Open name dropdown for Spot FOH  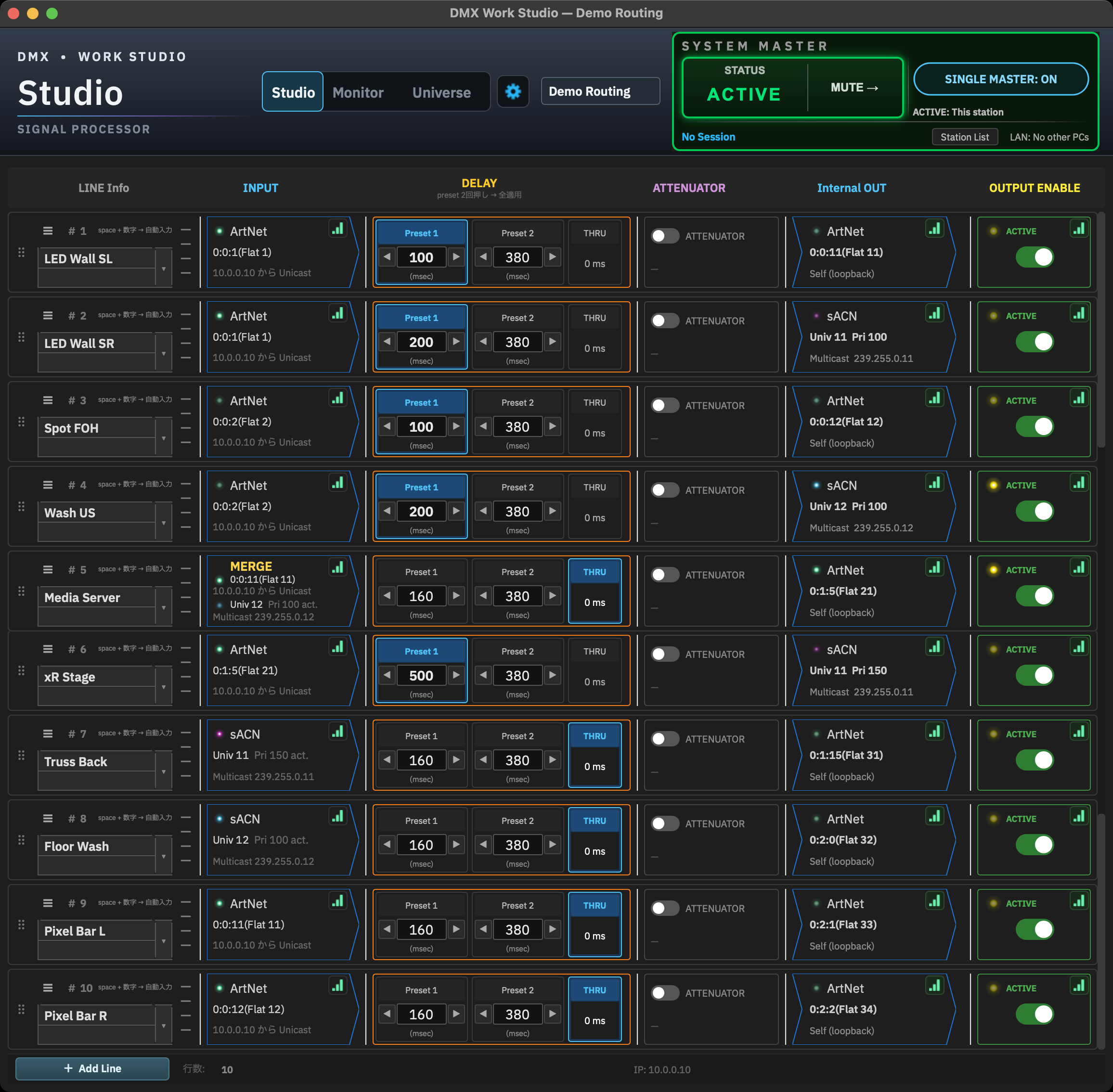pos(164,437)
